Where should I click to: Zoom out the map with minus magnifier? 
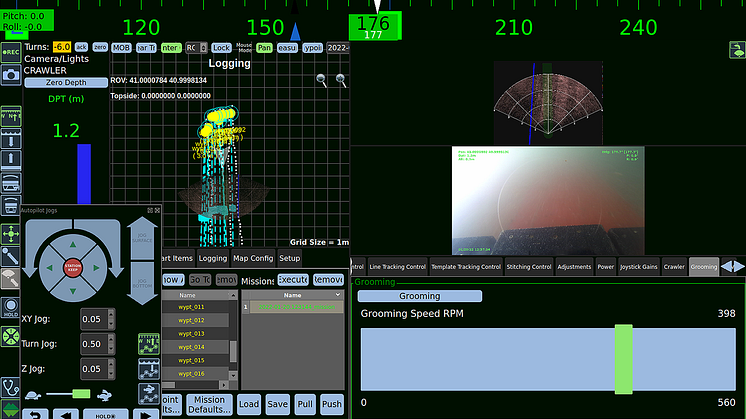point(322,80)
